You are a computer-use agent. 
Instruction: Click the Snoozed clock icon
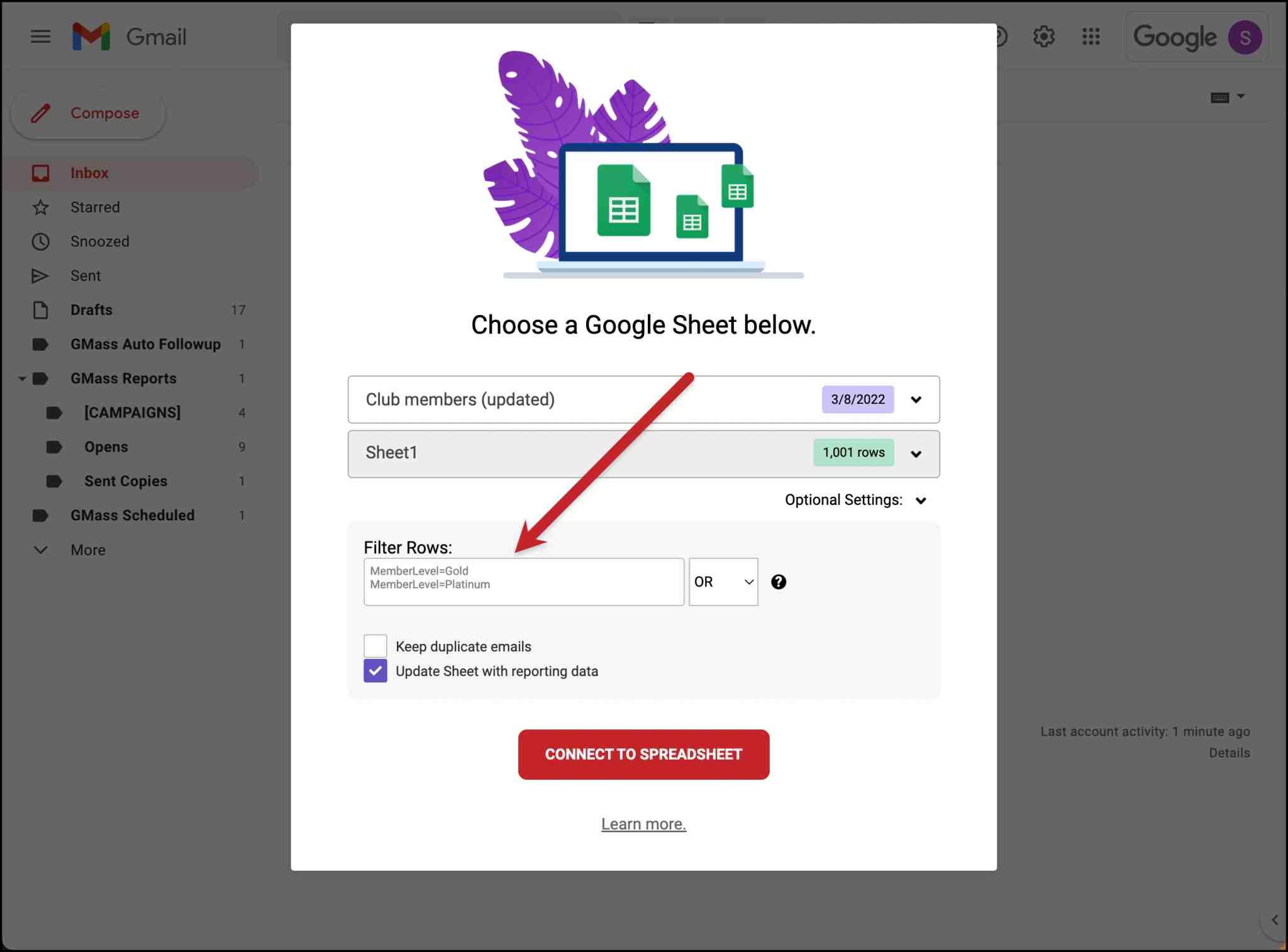pos(41,241)
